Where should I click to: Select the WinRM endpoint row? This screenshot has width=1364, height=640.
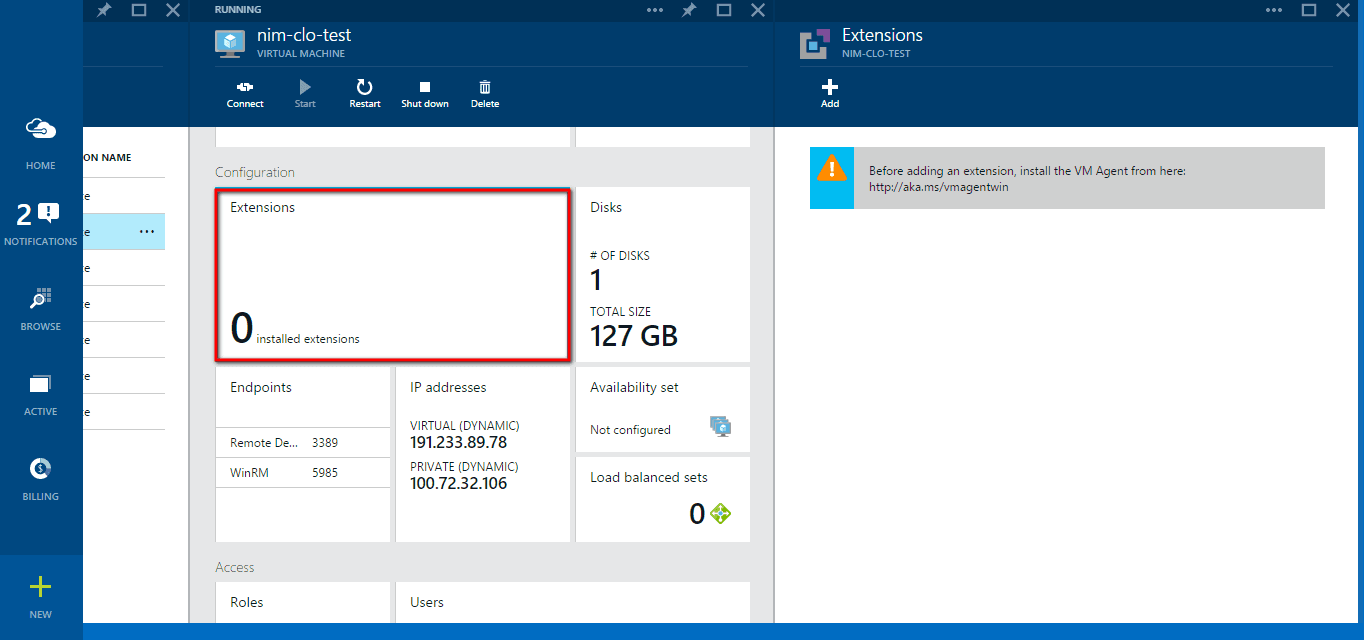302,472
